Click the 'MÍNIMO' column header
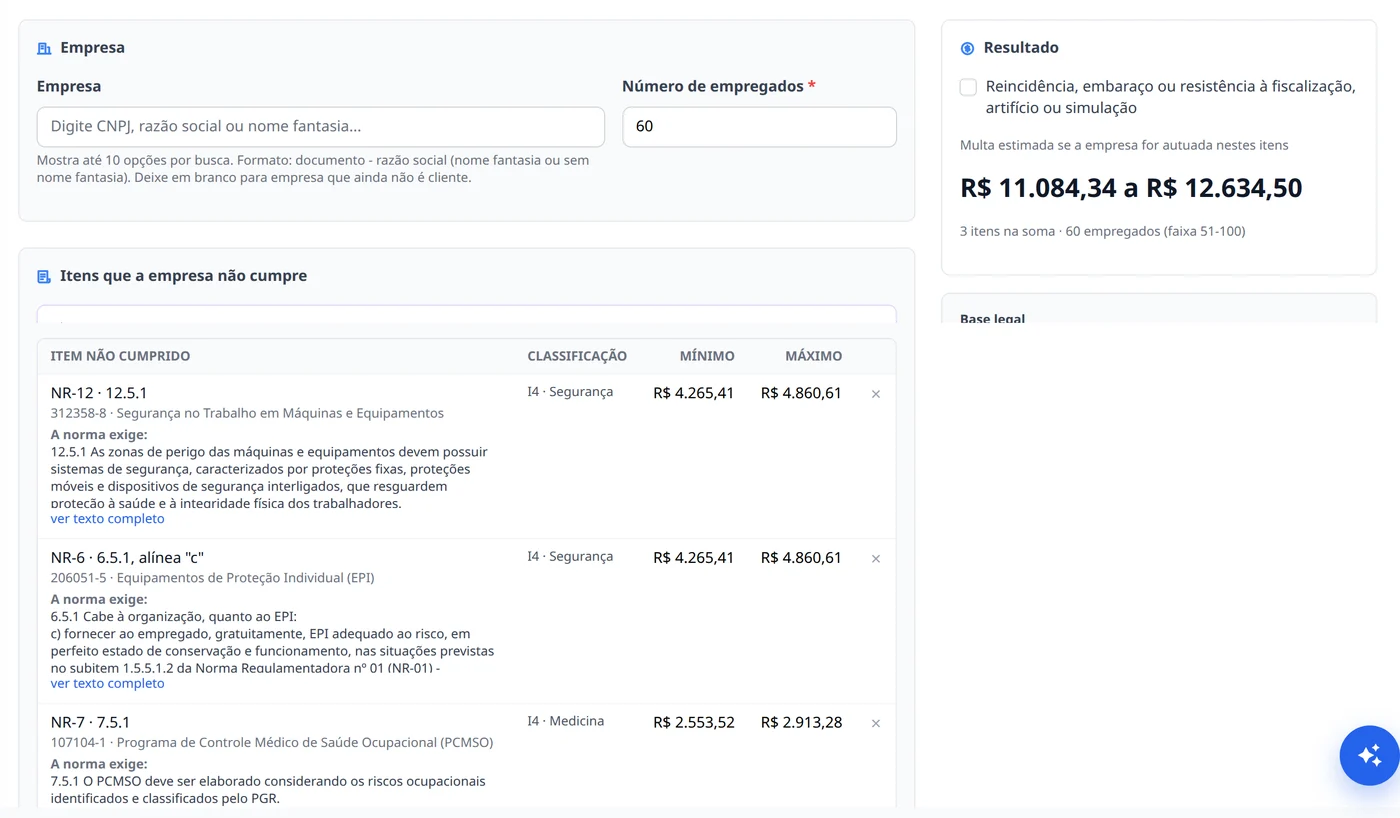This screenshot has width=1400, height=818. [707, 356]
